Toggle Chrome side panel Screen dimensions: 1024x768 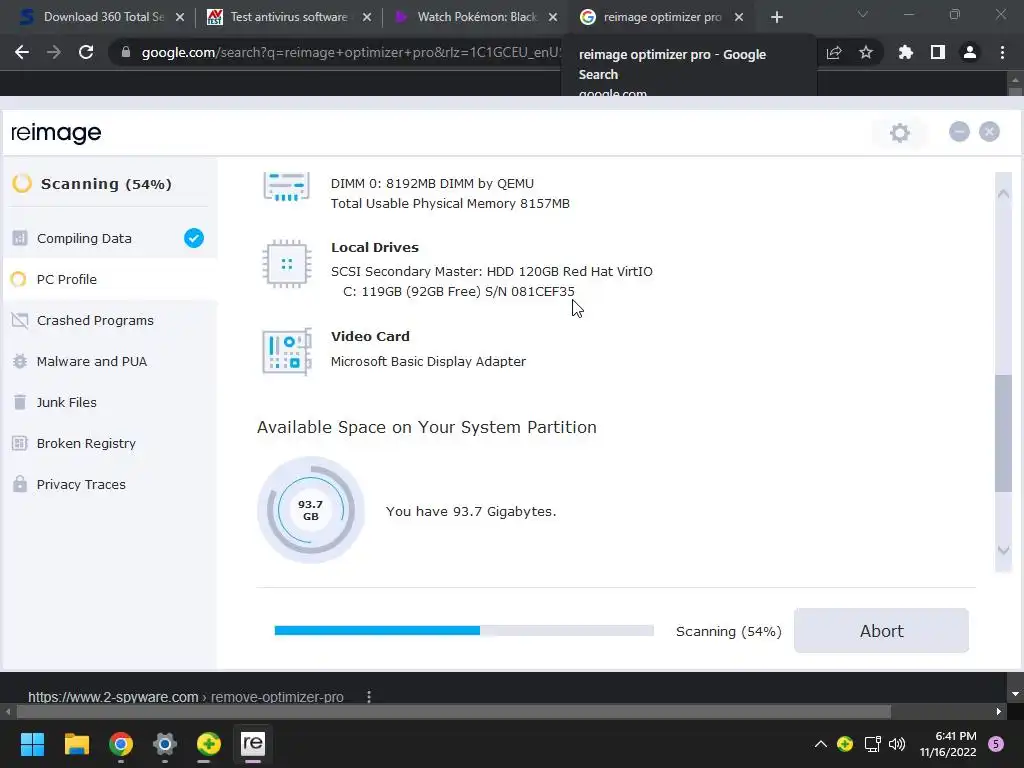[x=938, y=52]
